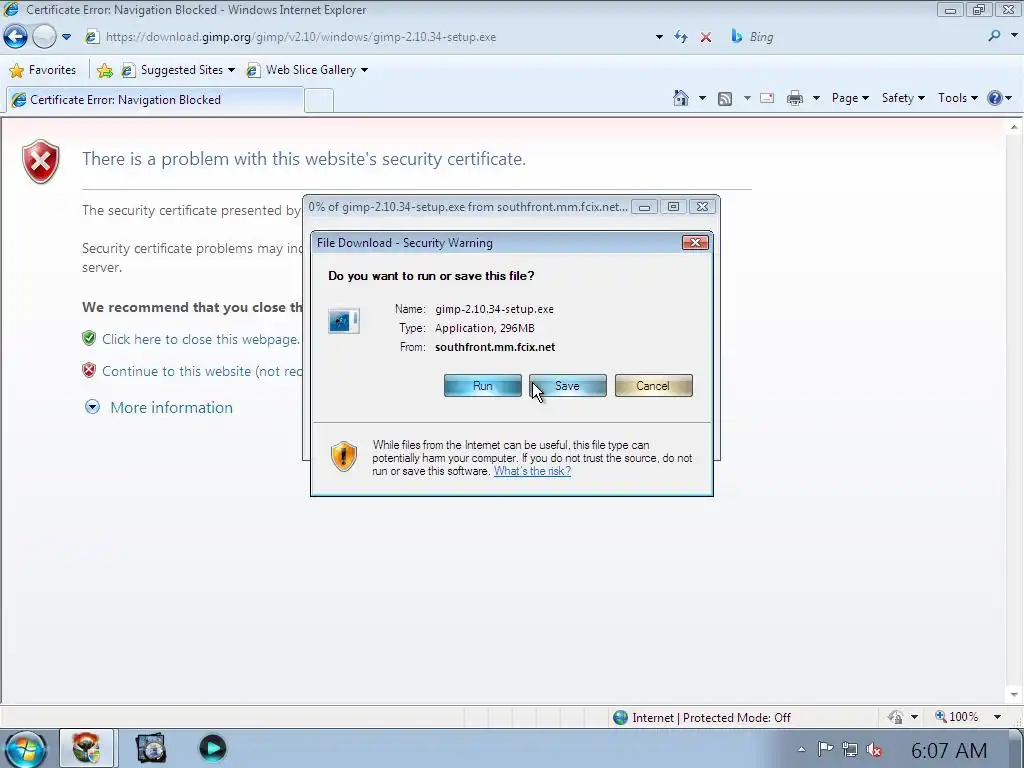
Task: Click the file name gimp-2.10.34-setup.exe text
Action: point(494,309)
